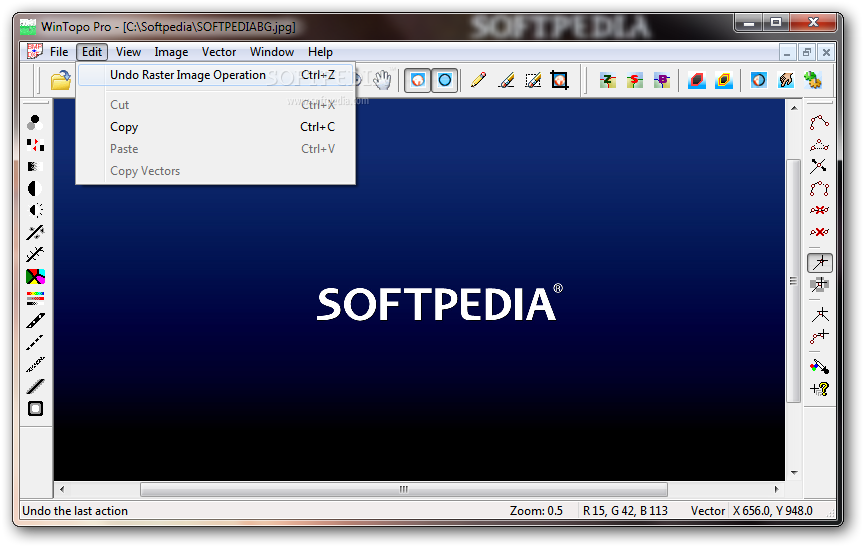Select the four-node arch polyline tool

[x=819, y=188]
